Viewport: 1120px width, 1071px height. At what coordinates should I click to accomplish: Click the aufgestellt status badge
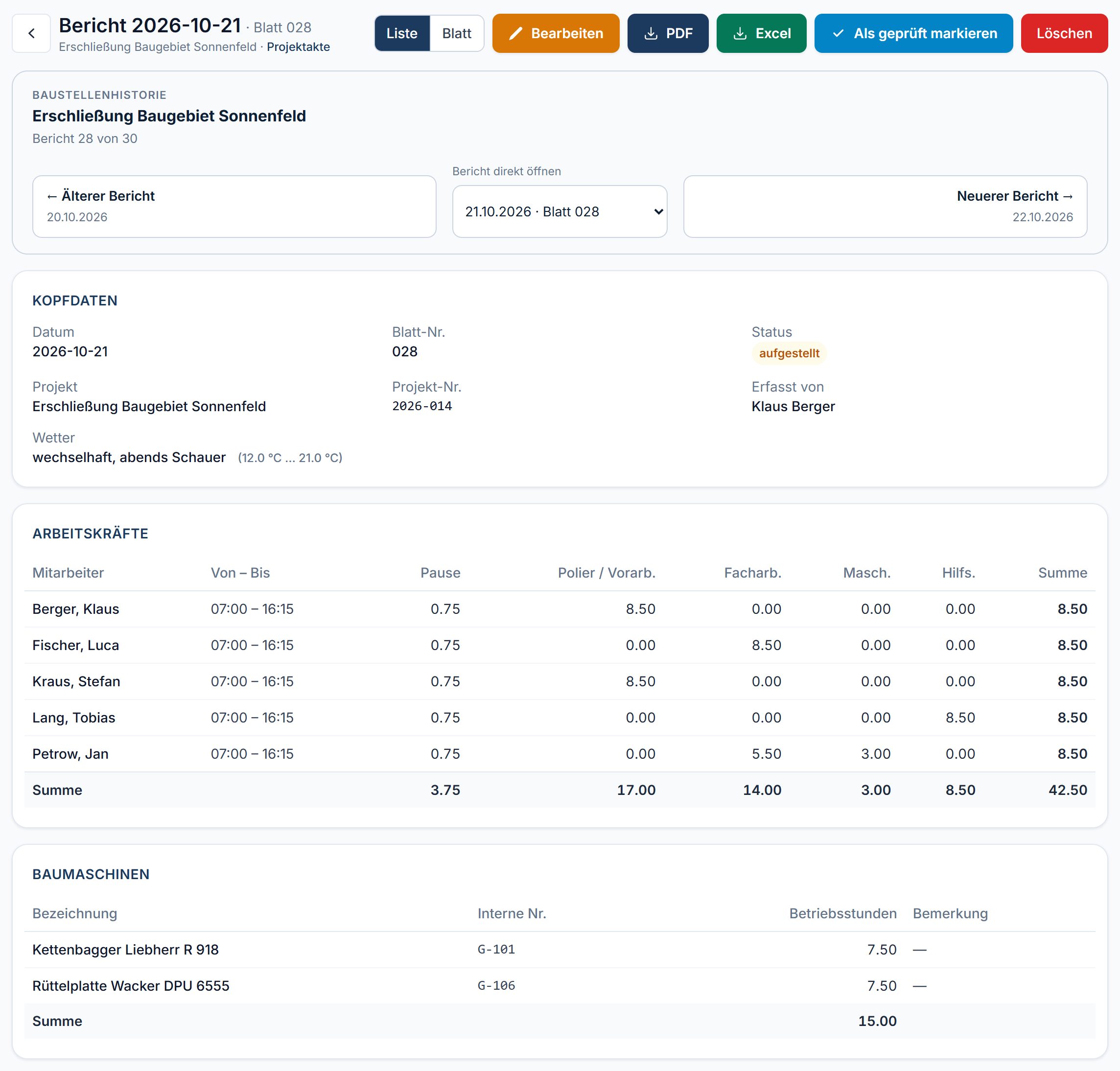[x=789, y=353]
